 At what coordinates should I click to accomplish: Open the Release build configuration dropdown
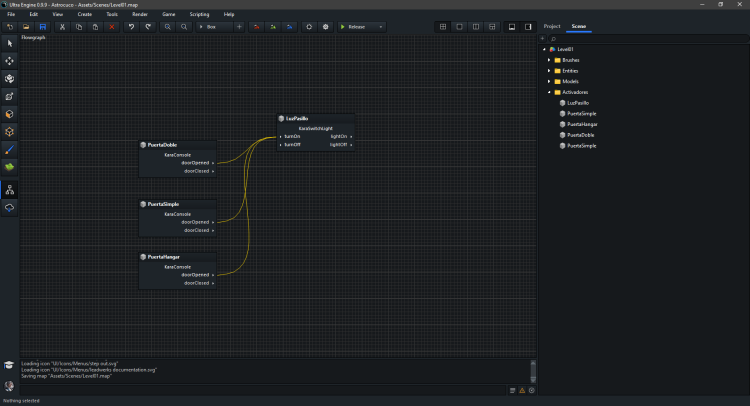[x=360, y=26]
